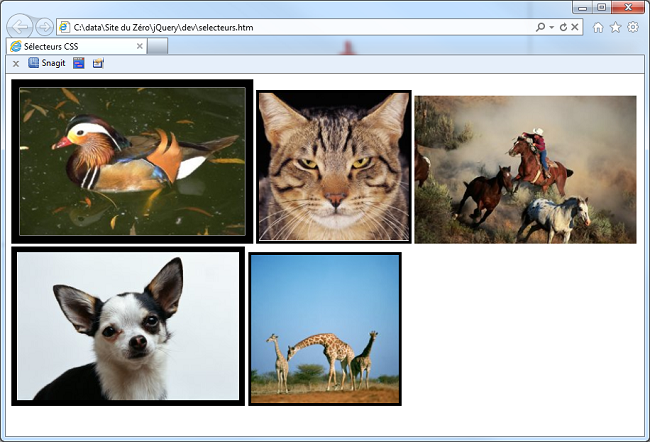Click the address bar showing selecteurs.htm

320,27
